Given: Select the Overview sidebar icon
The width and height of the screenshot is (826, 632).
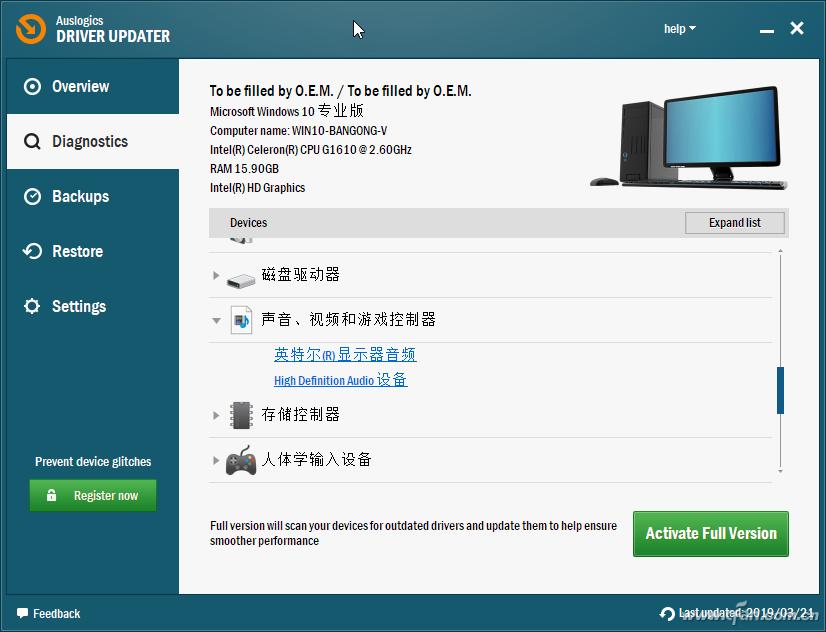Looking at the screenshot, I should 30,86.
